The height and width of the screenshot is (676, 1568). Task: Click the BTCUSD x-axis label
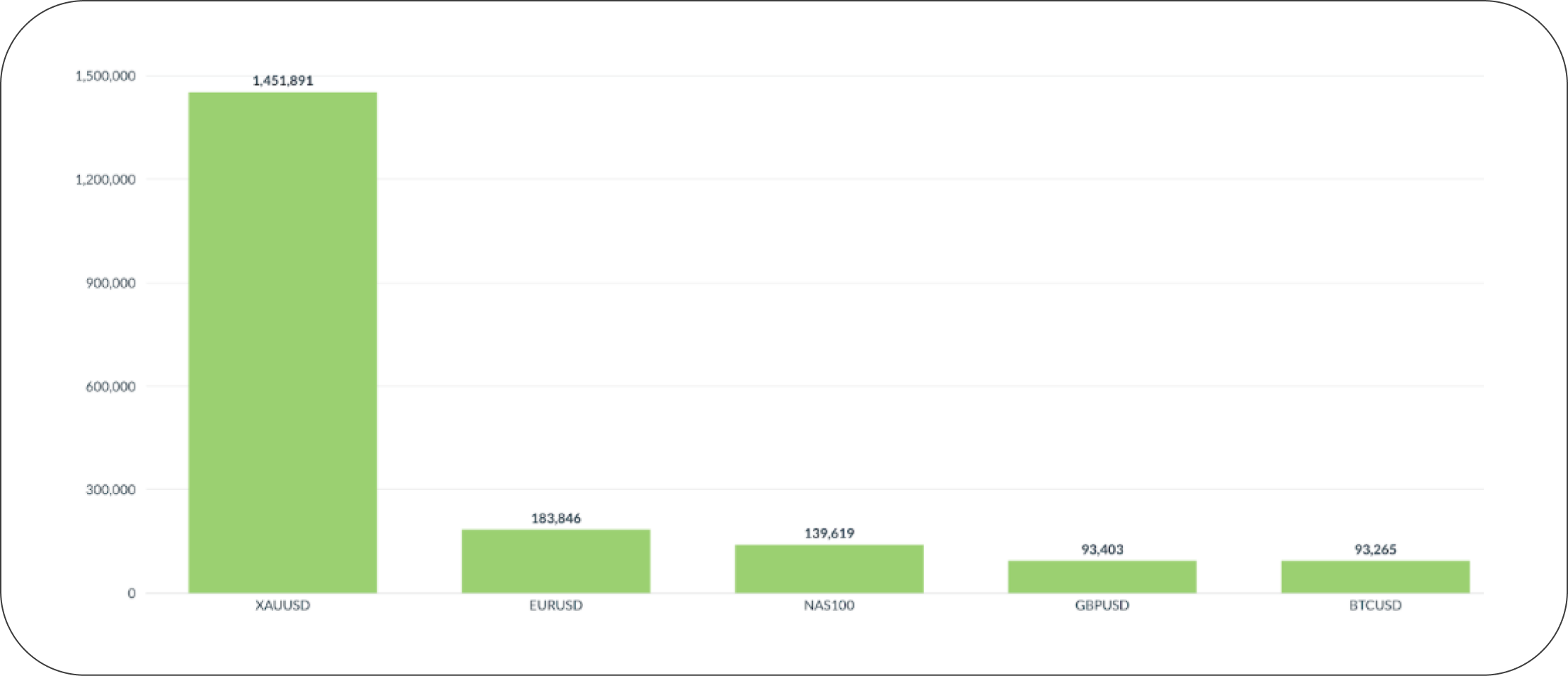click(1375, 605)
